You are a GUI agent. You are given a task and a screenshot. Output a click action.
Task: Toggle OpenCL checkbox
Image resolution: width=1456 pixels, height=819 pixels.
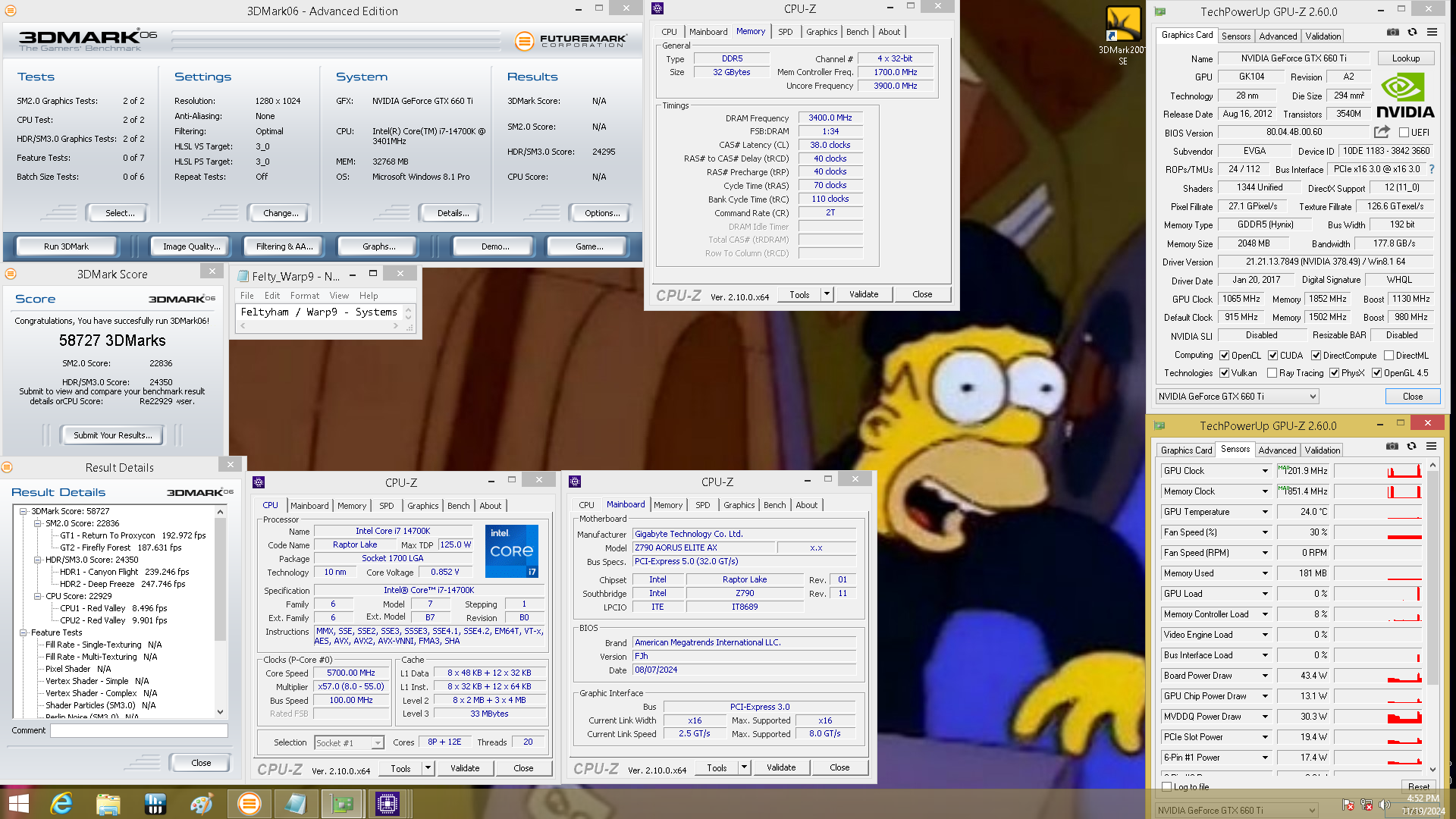[x=1224, y=356]
